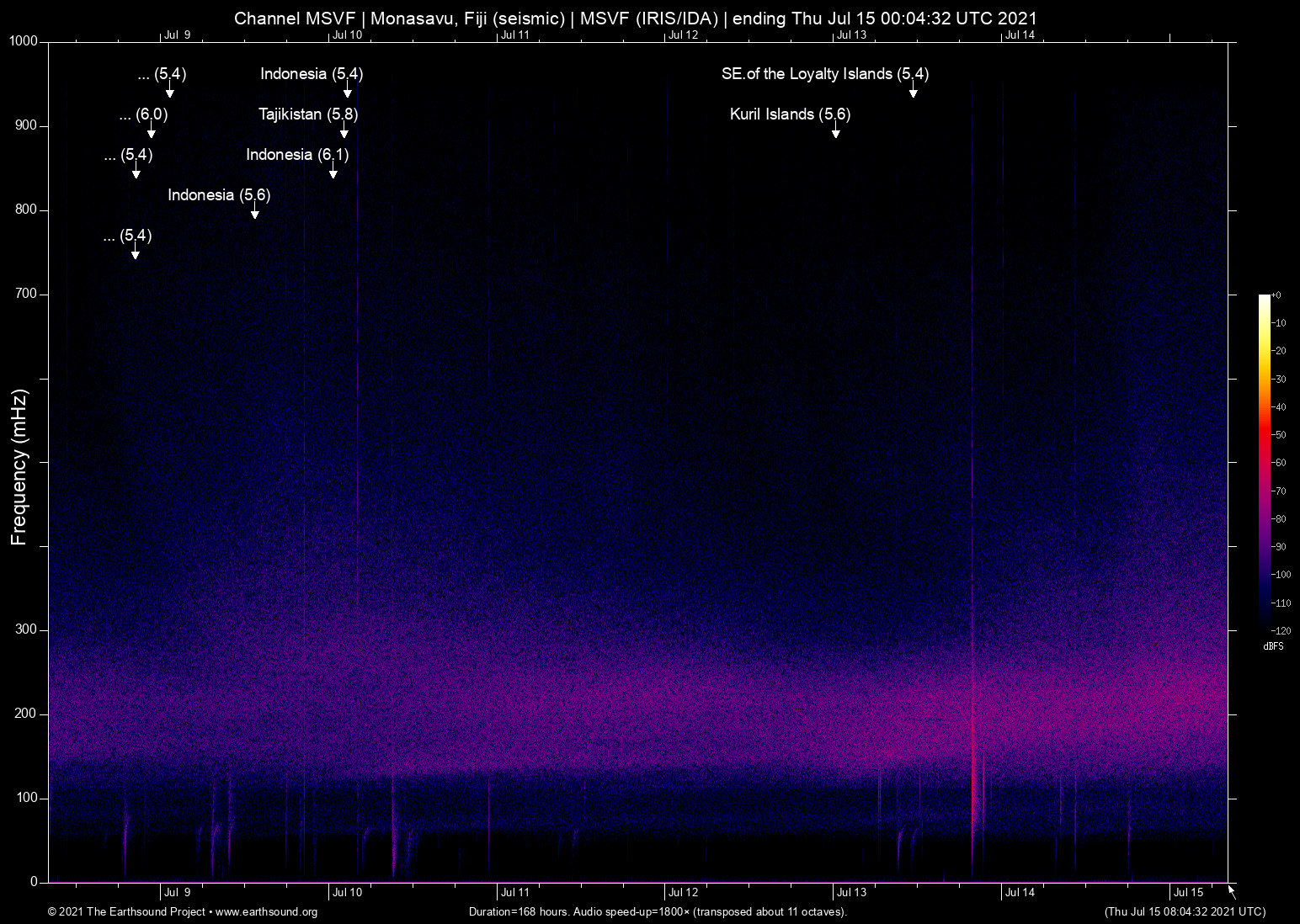1300x924 pixels.
Task: Click the arrow below Indonesia (5.6) label
Action: point(254,212)
